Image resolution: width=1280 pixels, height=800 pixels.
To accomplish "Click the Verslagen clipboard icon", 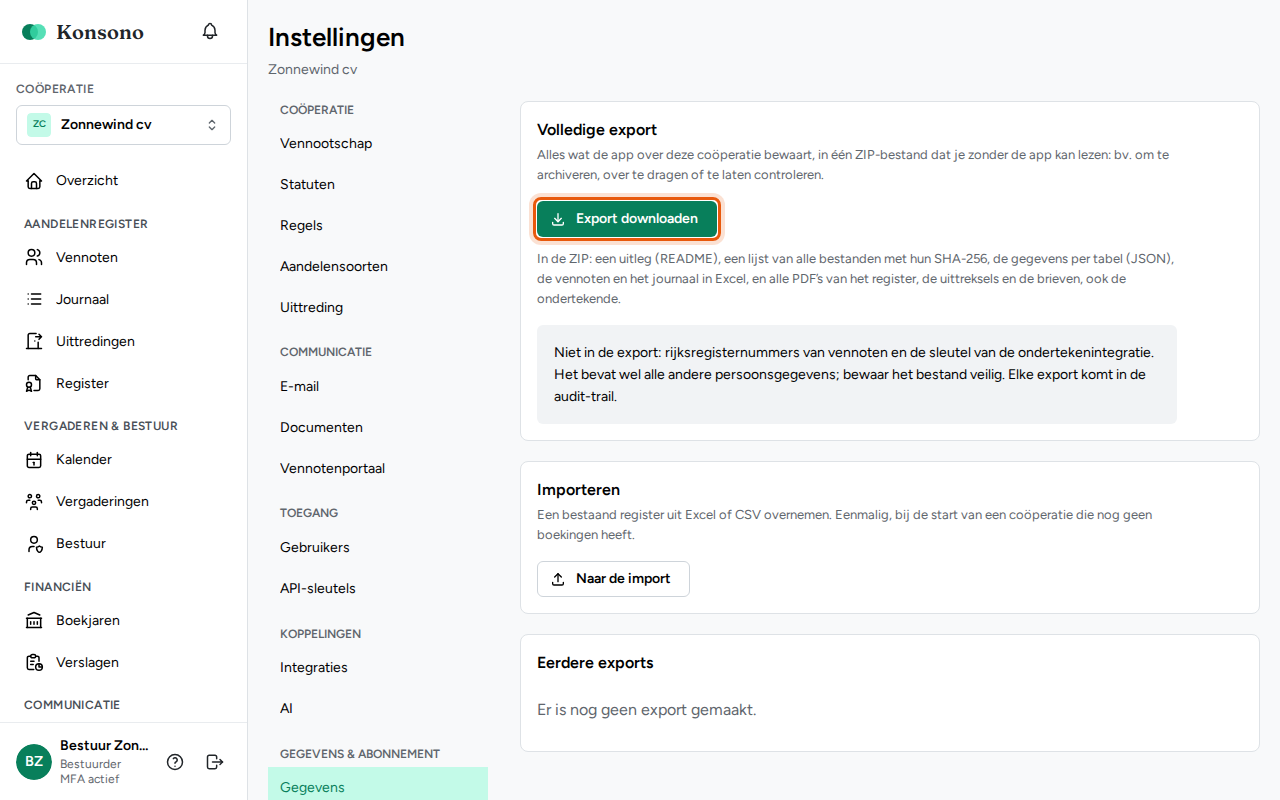I will click(x=35, y=663).
